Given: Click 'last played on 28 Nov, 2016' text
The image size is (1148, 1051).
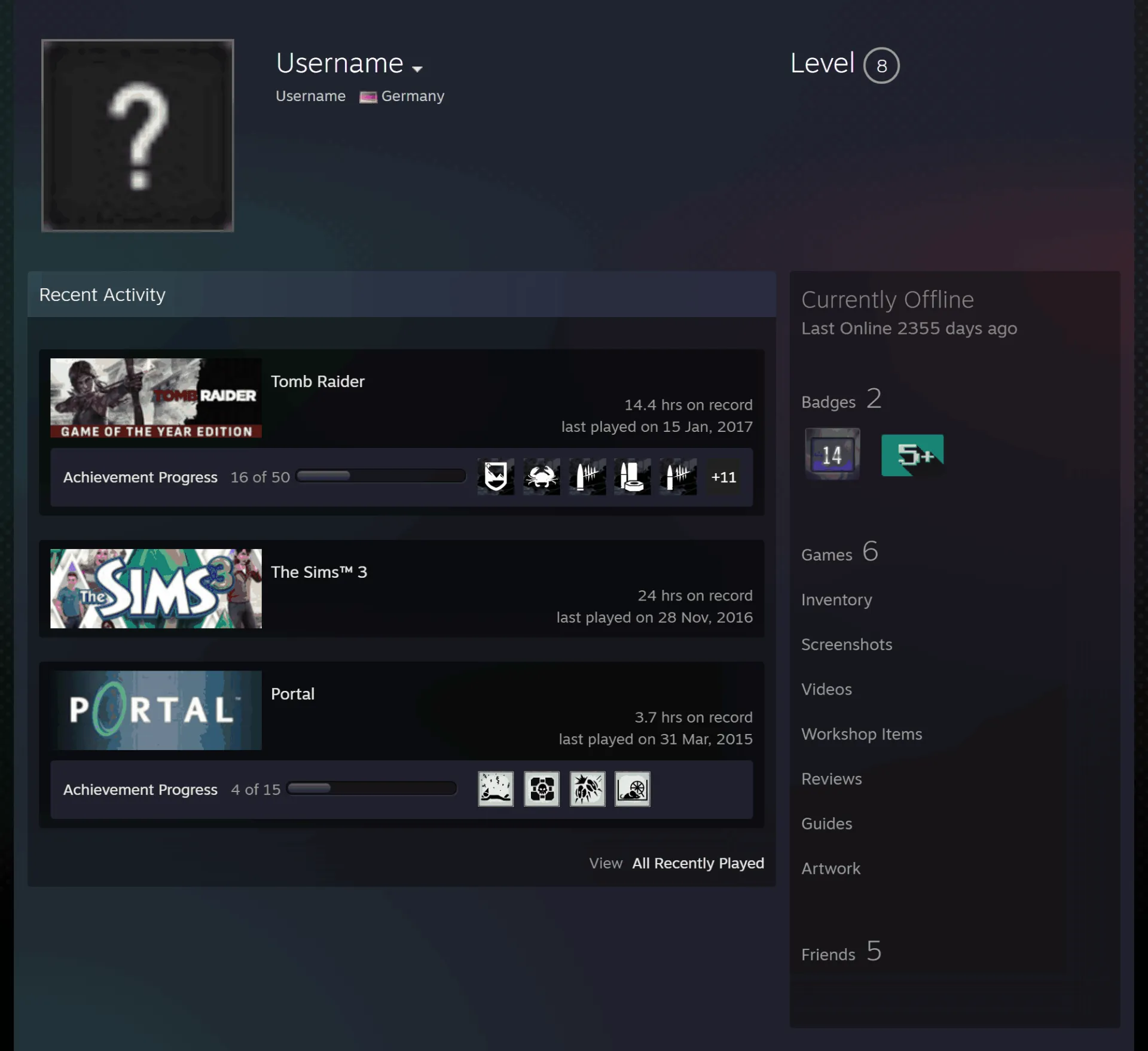Looking at the screenshot, I should coord(654,617).
